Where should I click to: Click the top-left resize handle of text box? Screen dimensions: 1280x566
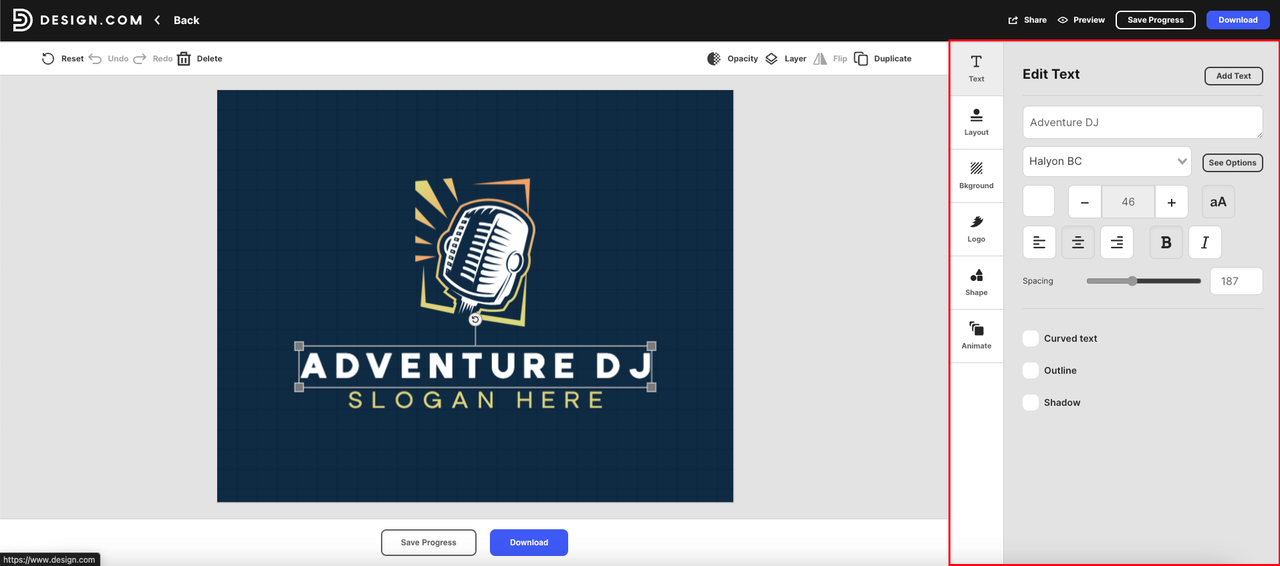(x=299, y=346)
